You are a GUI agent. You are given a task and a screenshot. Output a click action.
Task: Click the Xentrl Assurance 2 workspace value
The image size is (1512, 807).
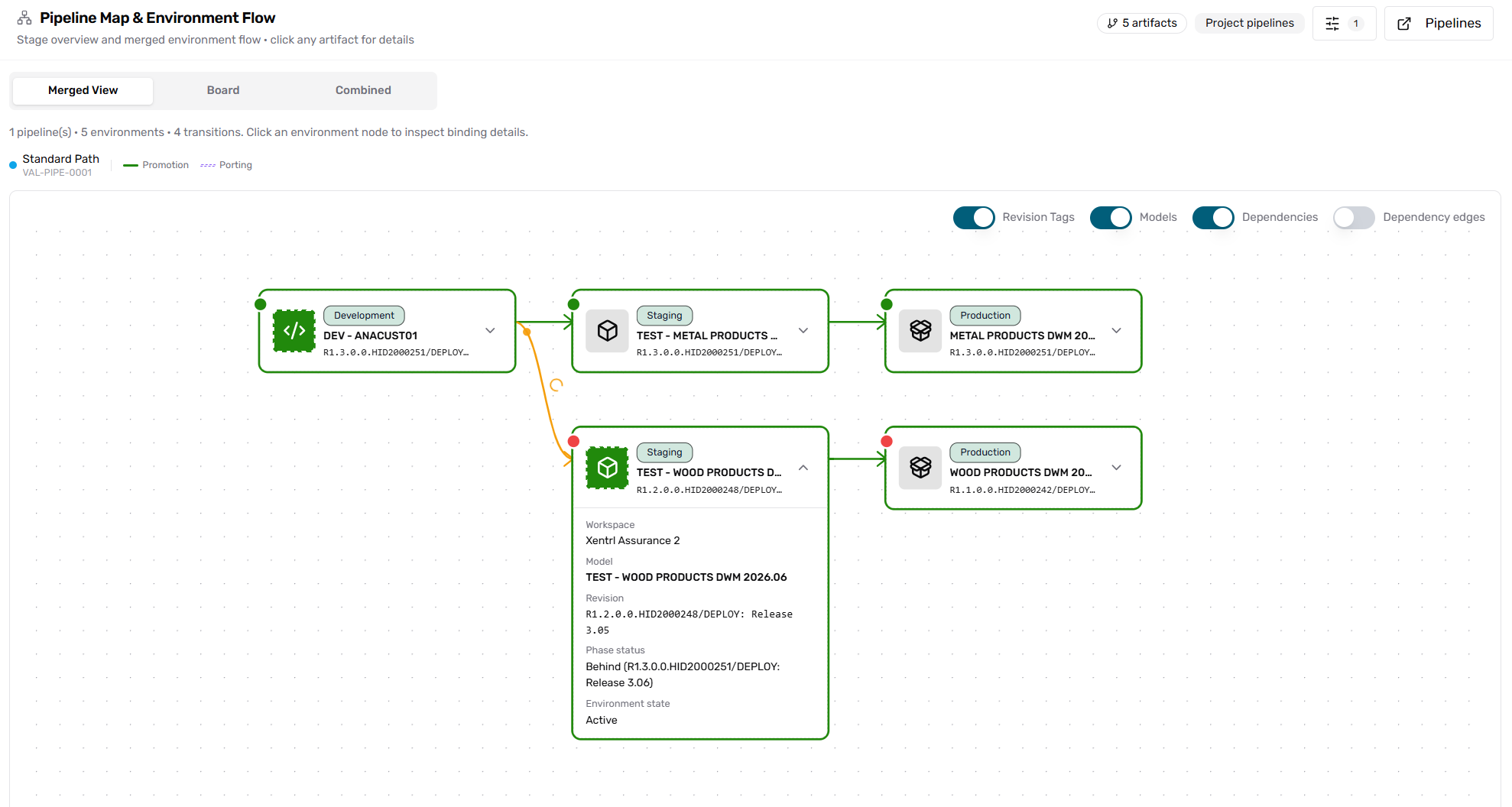pyautogui.click(x=633, y=541)
